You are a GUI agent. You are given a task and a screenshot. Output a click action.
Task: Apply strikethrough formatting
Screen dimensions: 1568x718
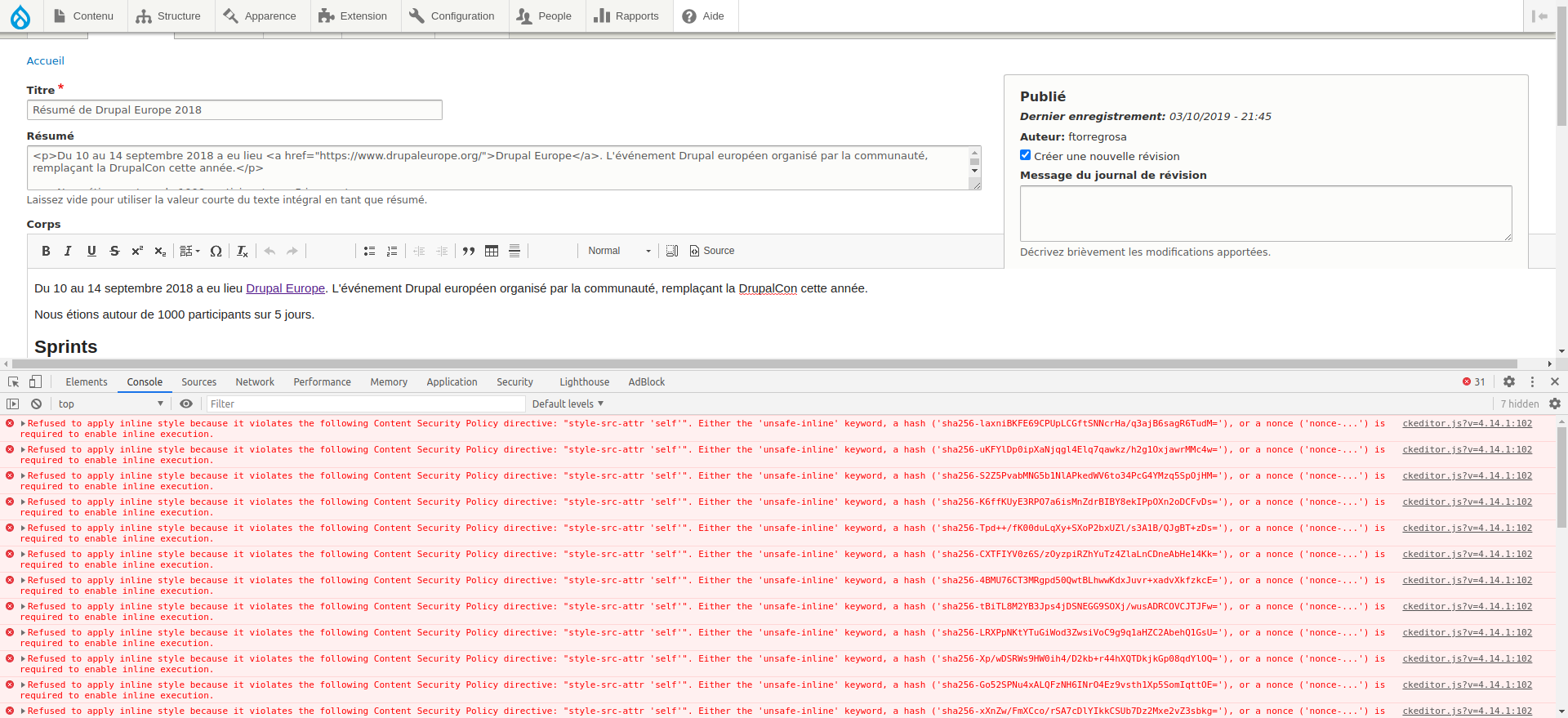(x=114, y=251)
